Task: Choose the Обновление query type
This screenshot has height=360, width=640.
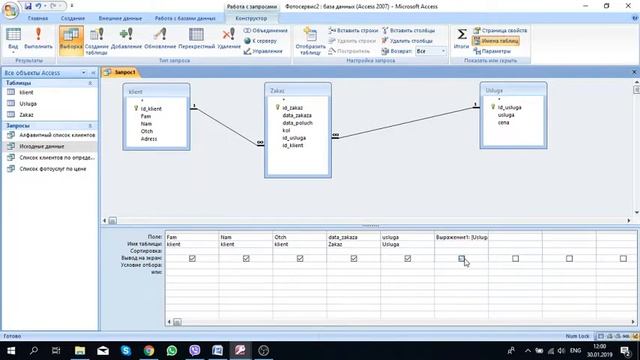Action: (x=160, y=39)
